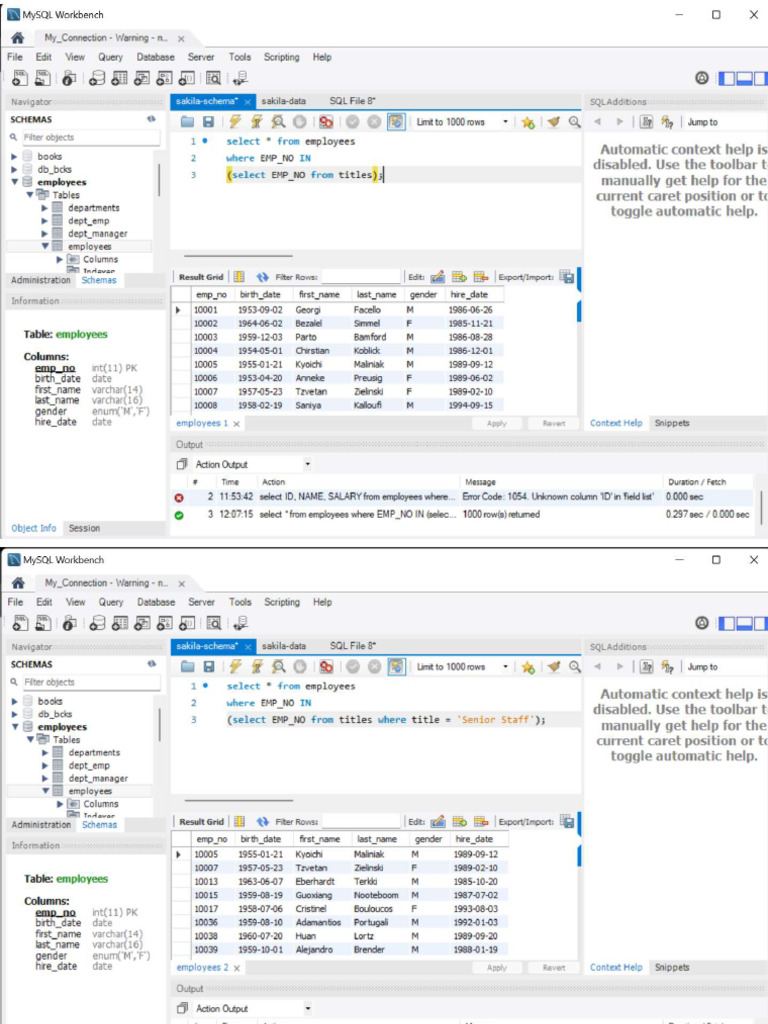This screenshot has width=768, height=1024.
Task: Toggle autocommit mode in bottom window toolbar
Action: (x=396, y=667)
